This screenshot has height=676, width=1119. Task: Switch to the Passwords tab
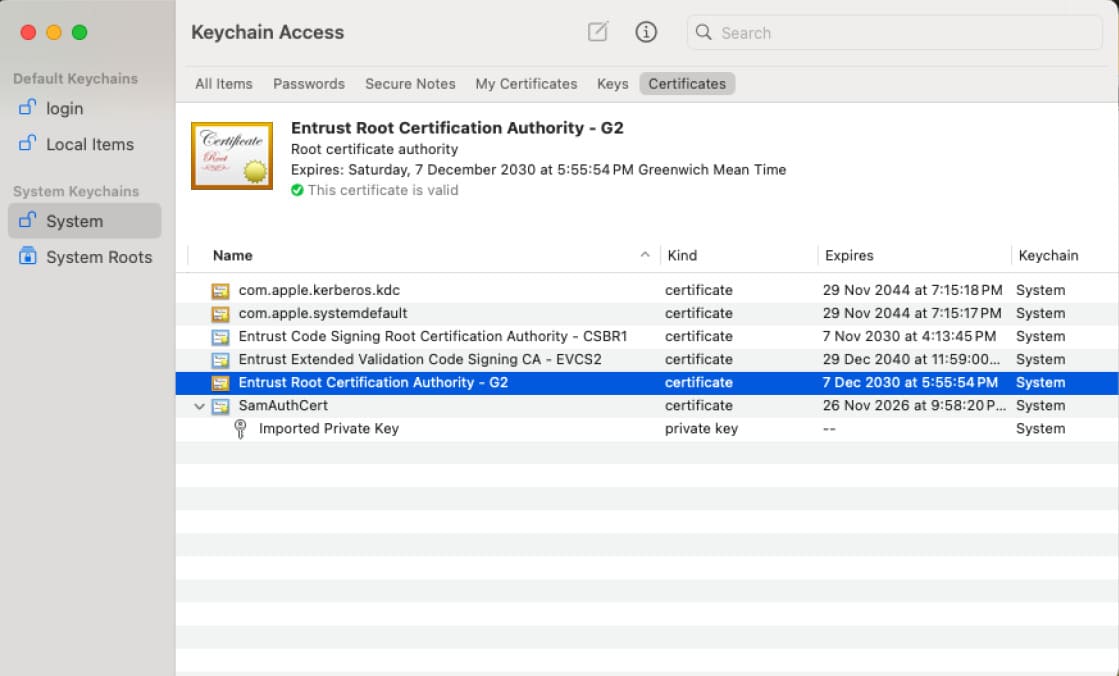308,84
